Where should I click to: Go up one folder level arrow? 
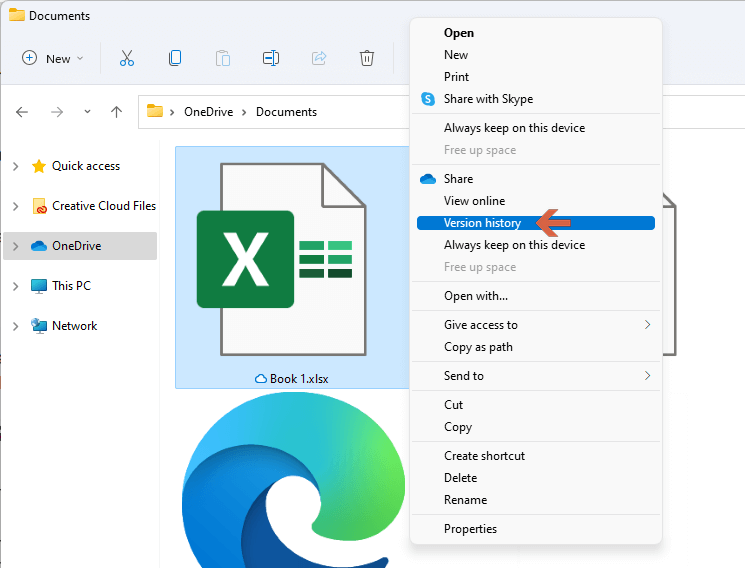click(x=116, y=112)
